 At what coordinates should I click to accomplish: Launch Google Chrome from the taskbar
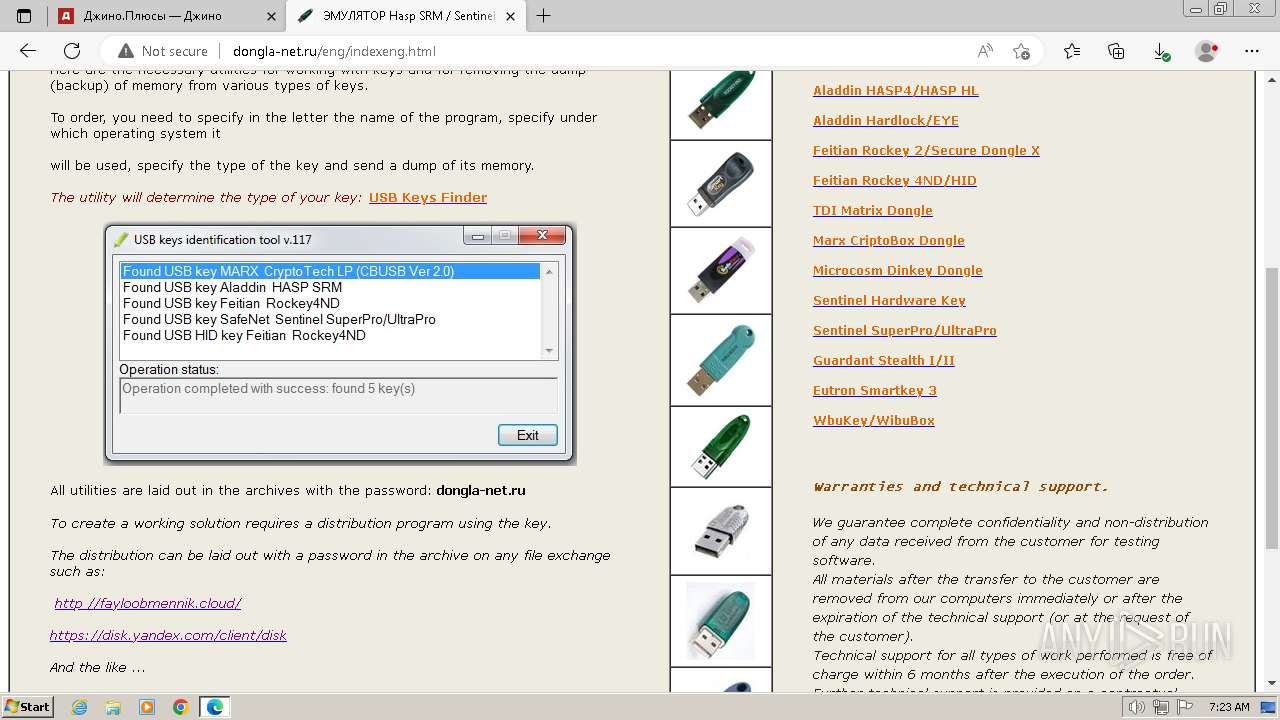tap(181, 707)
